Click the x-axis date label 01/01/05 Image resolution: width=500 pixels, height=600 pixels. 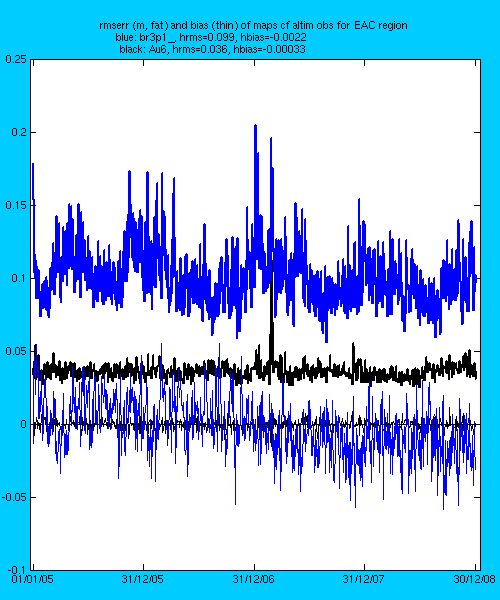click(x=33, y=579)
